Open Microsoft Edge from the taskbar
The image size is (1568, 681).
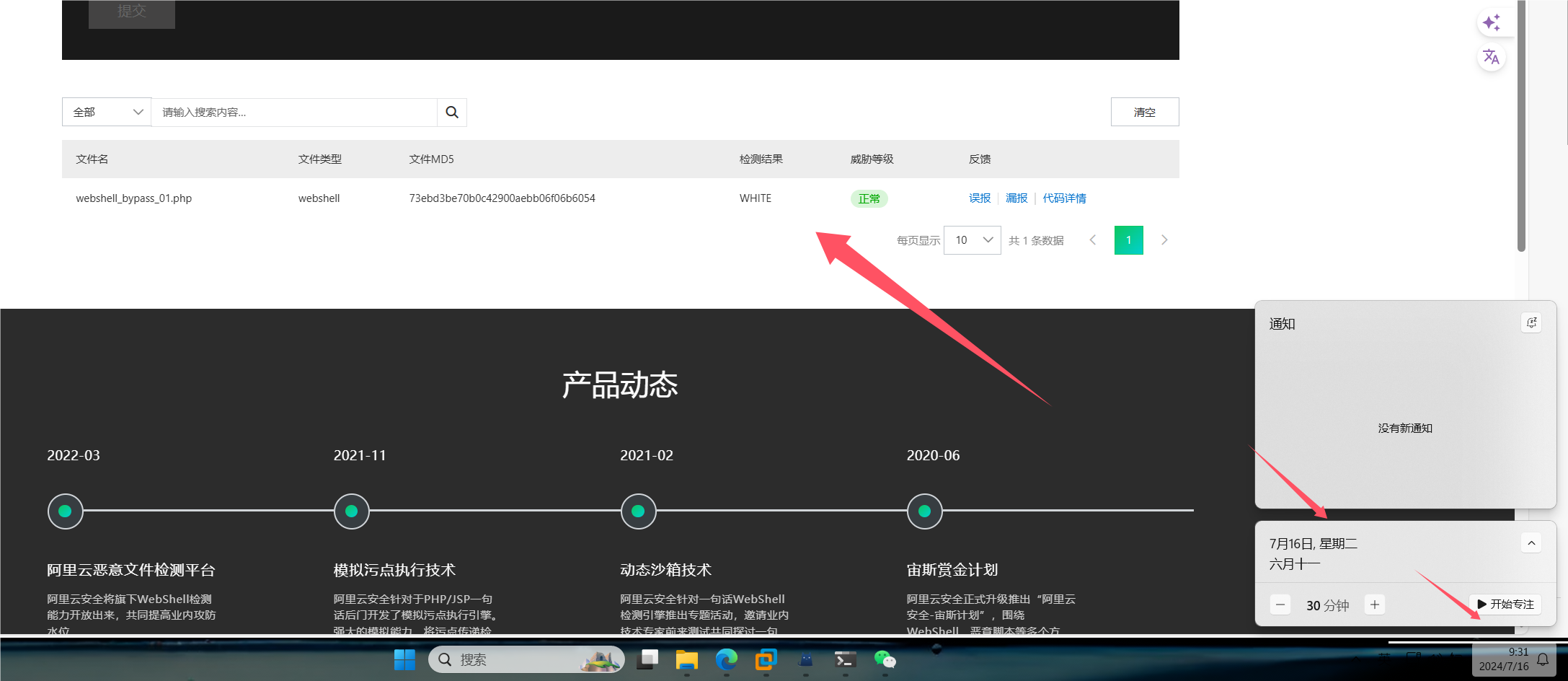(x=726, y=659)
